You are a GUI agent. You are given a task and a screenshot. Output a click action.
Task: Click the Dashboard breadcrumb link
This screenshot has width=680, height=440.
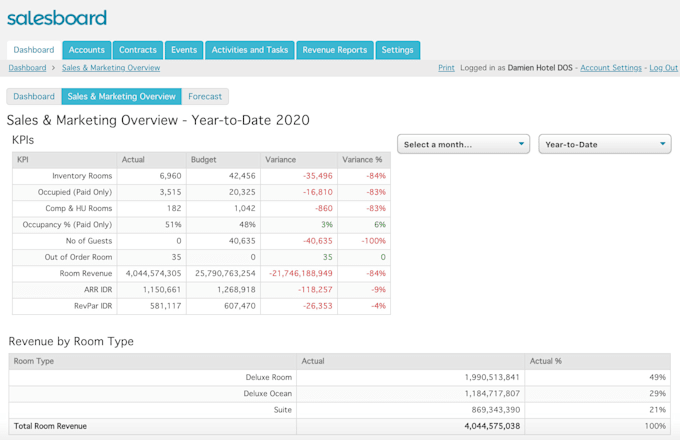pyautogui.click(x=27, y=68)
